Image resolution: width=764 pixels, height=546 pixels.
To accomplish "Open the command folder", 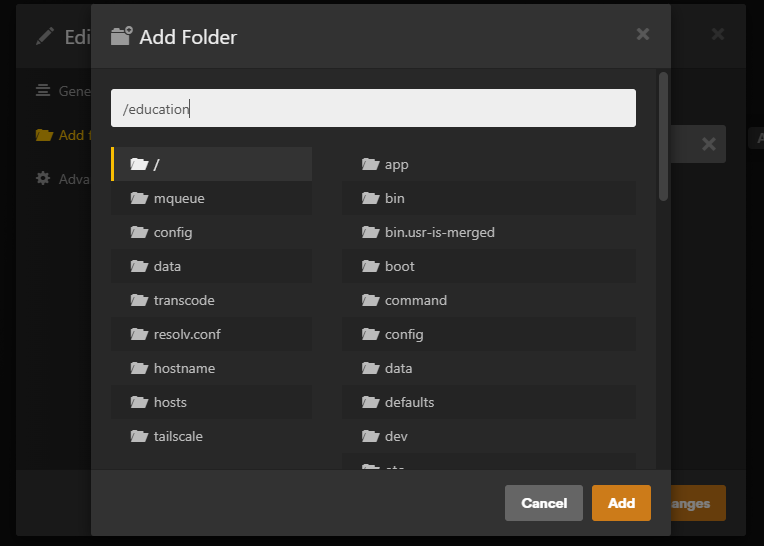I will 489,301.
